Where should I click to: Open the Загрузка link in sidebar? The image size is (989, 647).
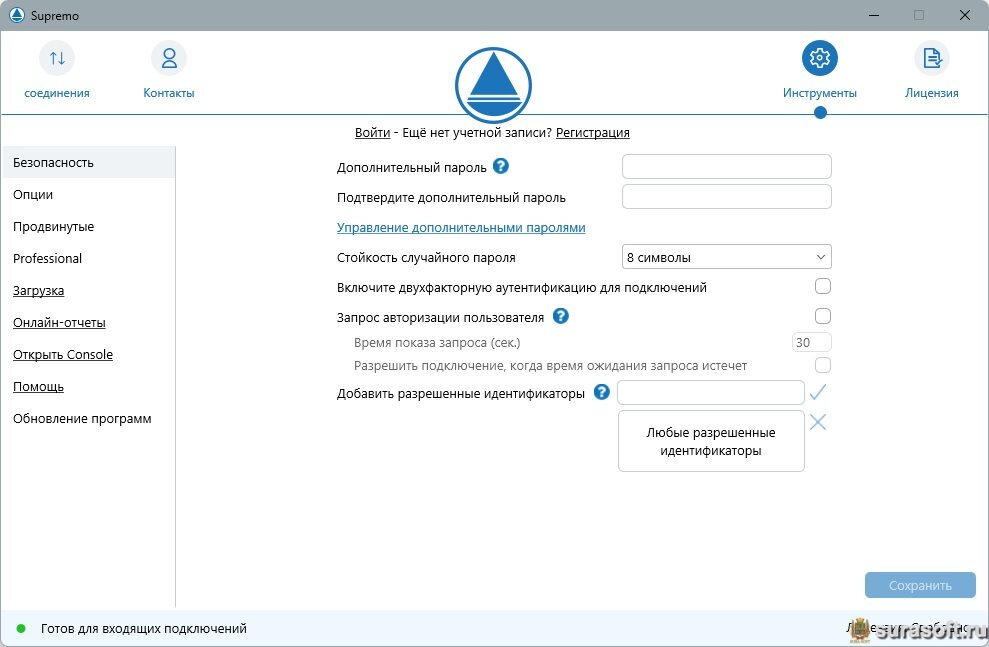(x=38, y=291)
